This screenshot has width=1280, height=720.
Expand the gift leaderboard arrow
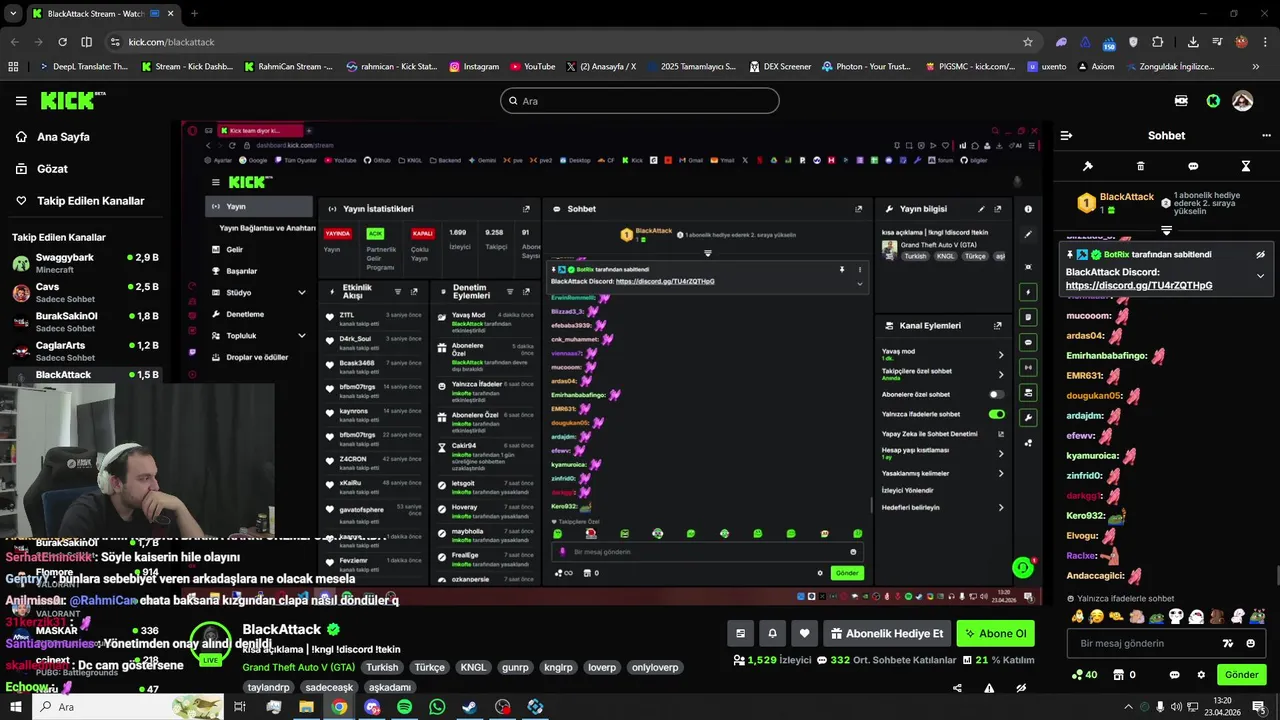click(1166, 231)
